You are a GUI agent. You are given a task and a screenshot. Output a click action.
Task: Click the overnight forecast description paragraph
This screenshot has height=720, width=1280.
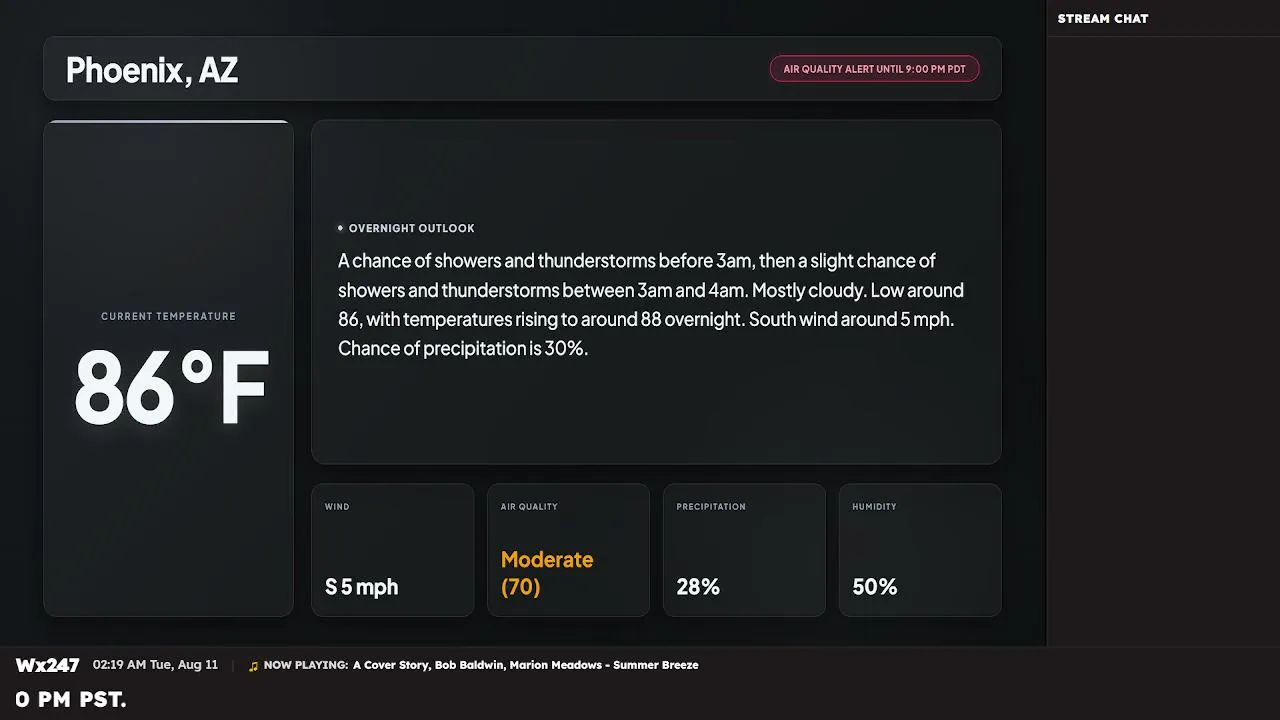(x=651, y=305)
